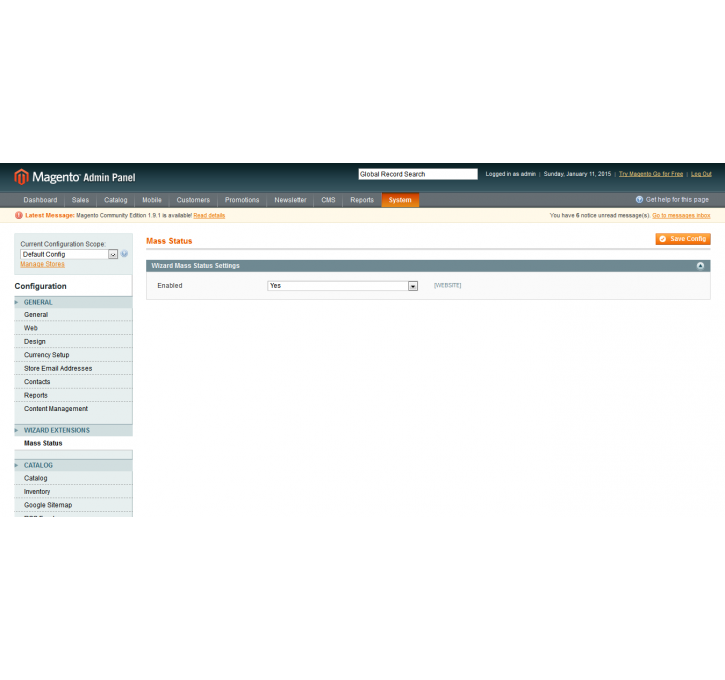The image size is (725, 680).
Task: Click the Mass Status page heading
Action: (169, 241)
